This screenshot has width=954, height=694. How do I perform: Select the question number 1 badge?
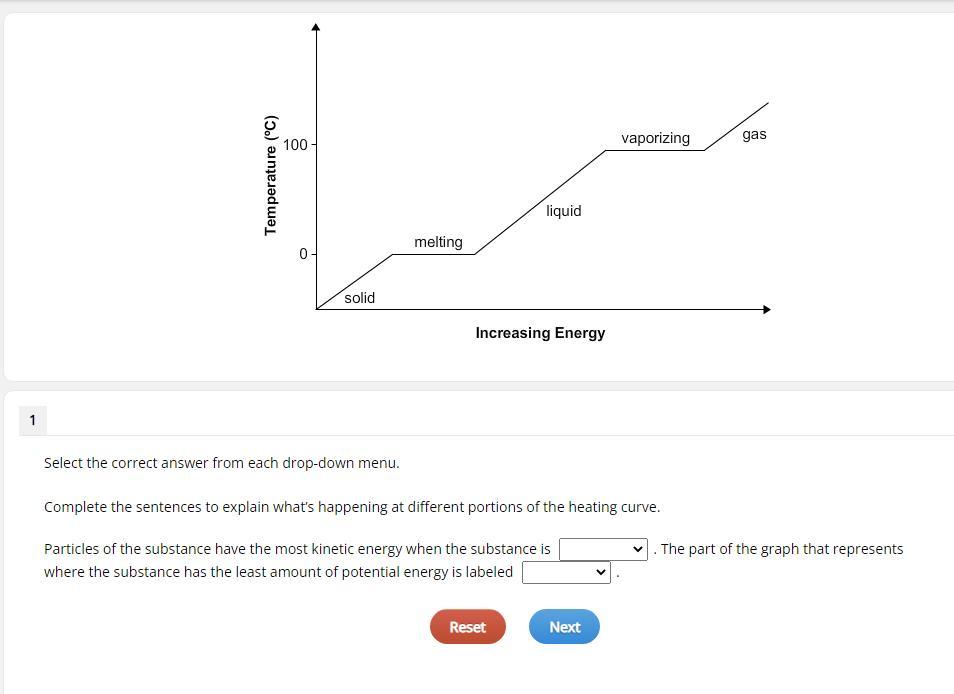(x=33, y=420)
